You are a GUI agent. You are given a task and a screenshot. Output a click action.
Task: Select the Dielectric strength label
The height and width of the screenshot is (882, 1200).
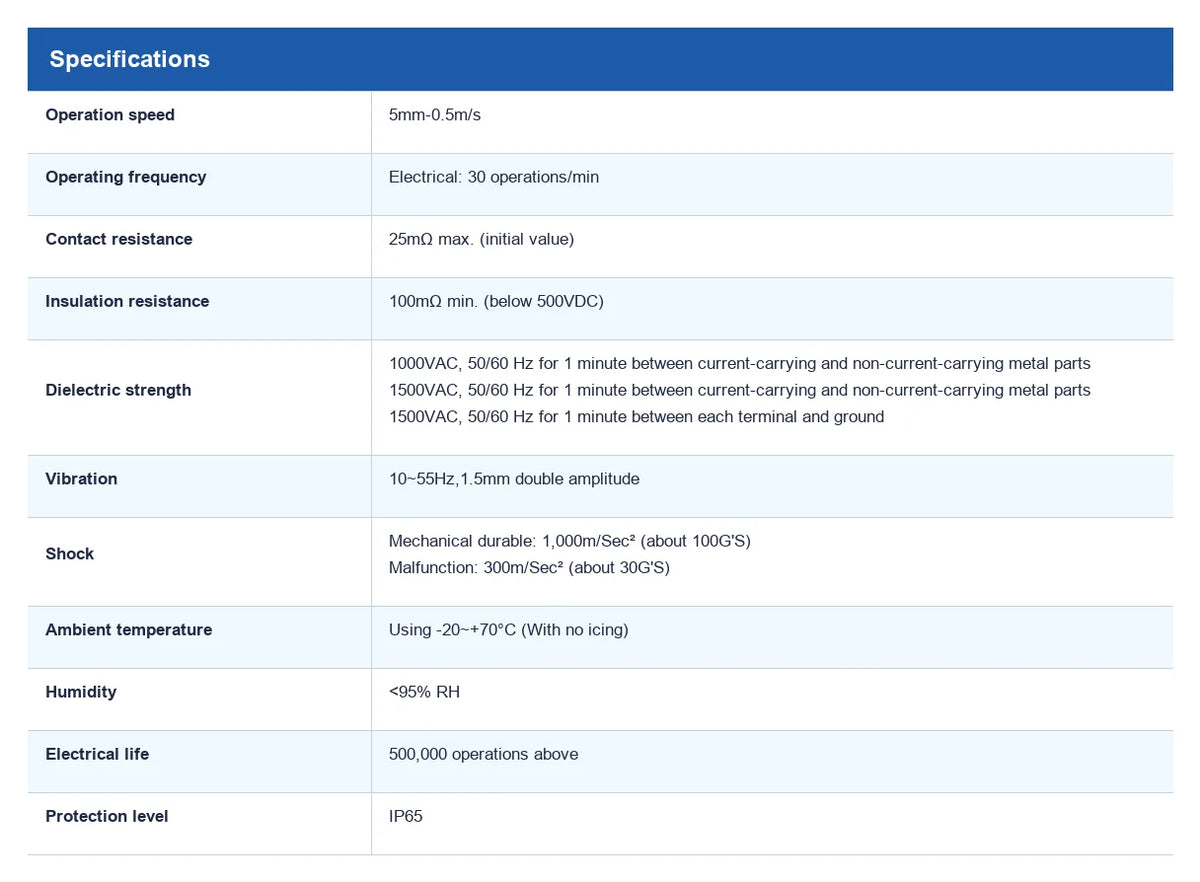click(118, 390)
